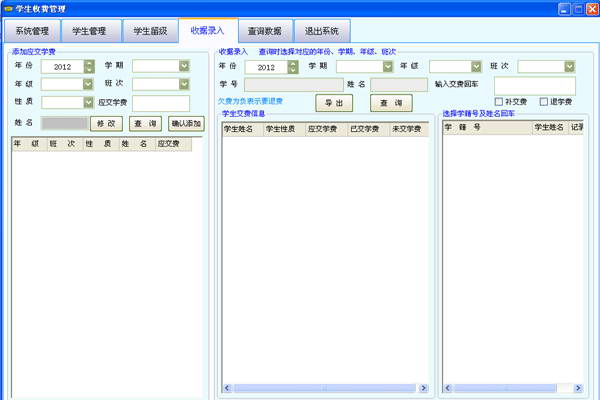This screenshot has width=600, height=400.
Task: Expand 年级 dropdown in 收据录入 panel
Action: coord(476,67)
